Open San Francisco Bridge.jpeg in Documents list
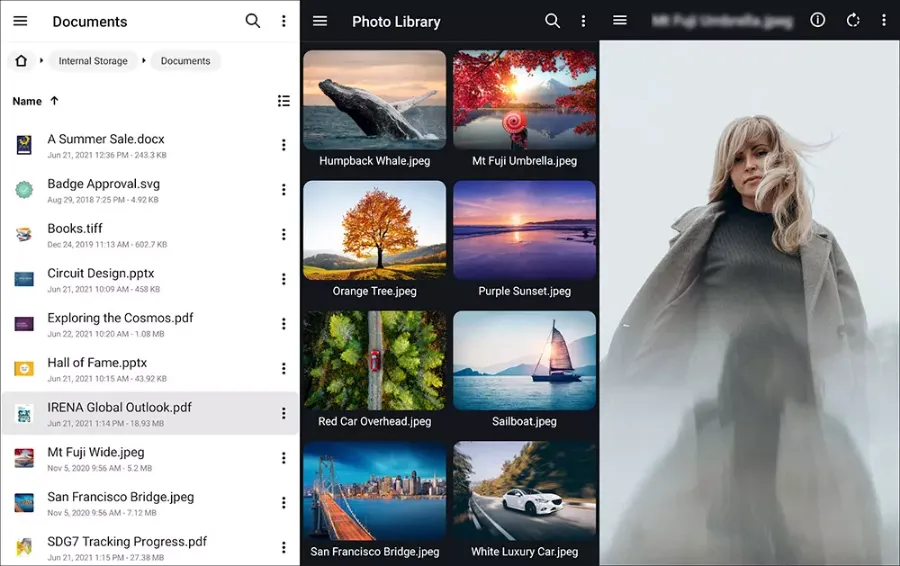Viewport: 900px width, 566px height. (x=150, y=503)
